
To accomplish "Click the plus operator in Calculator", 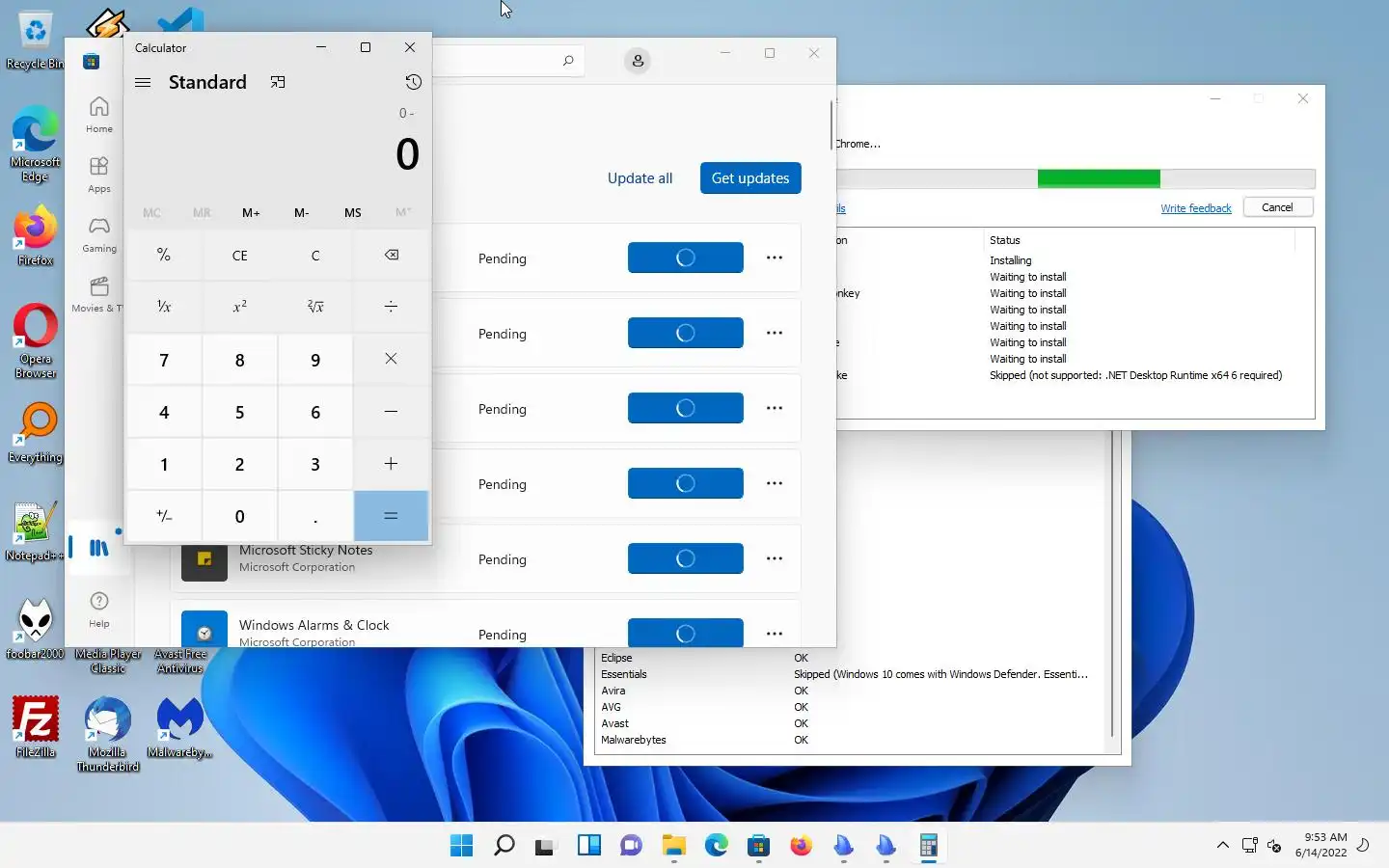I will coord(391,463).
